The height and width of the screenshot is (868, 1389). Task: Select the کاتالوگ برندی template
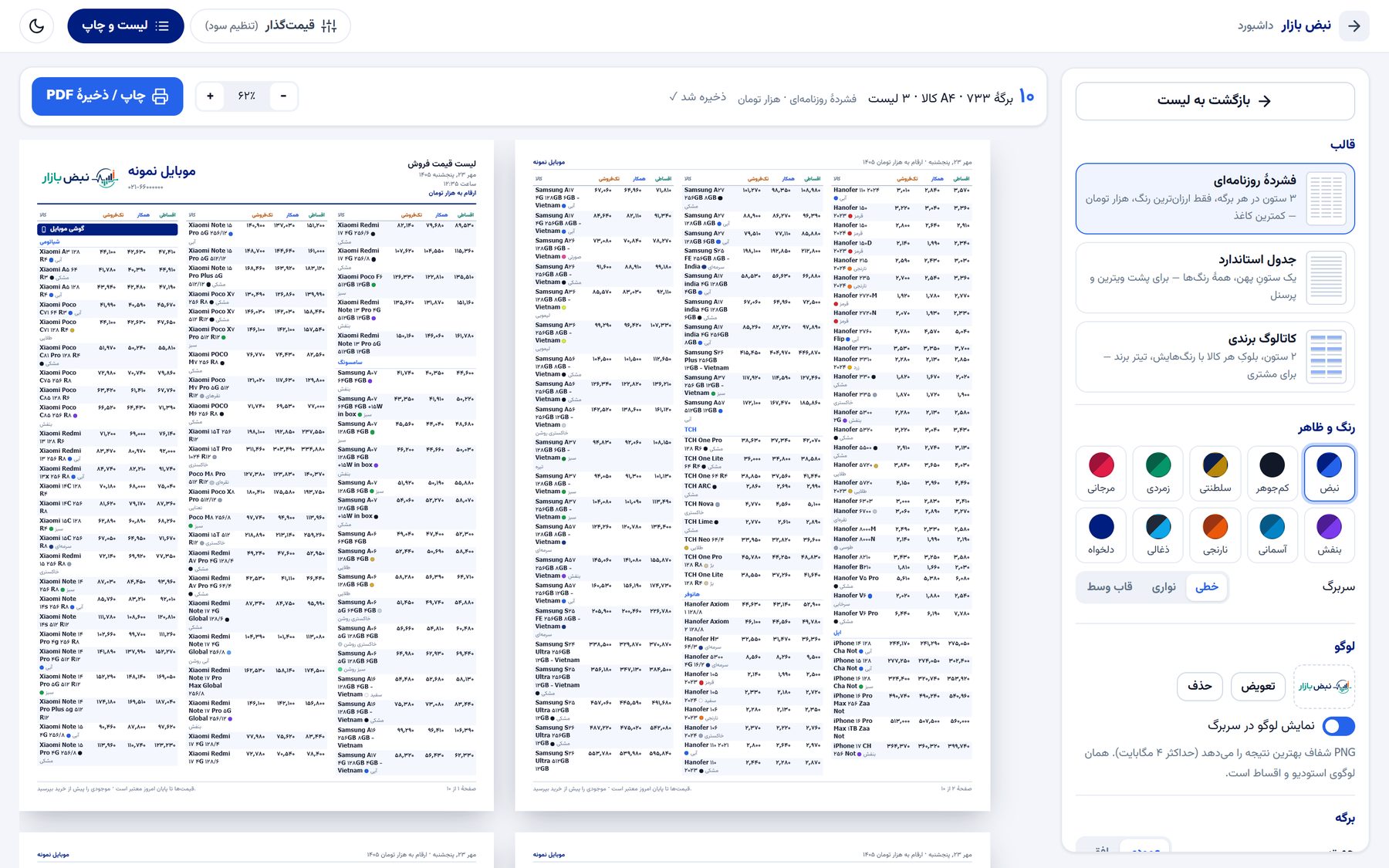click(x=1215, y=356)
